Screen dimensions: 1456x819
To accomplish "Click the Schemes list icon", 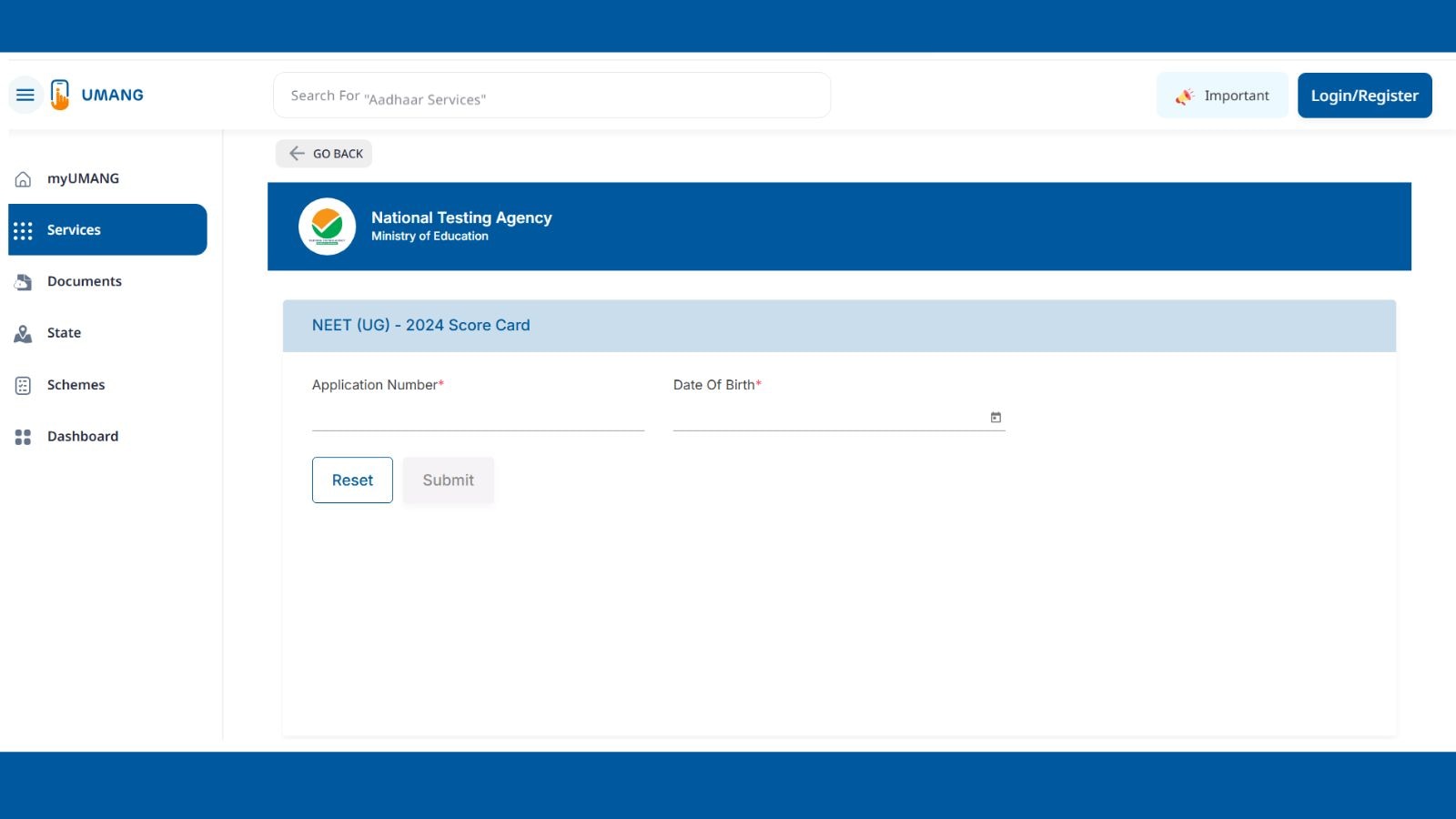I will click(x=24, y=386).
